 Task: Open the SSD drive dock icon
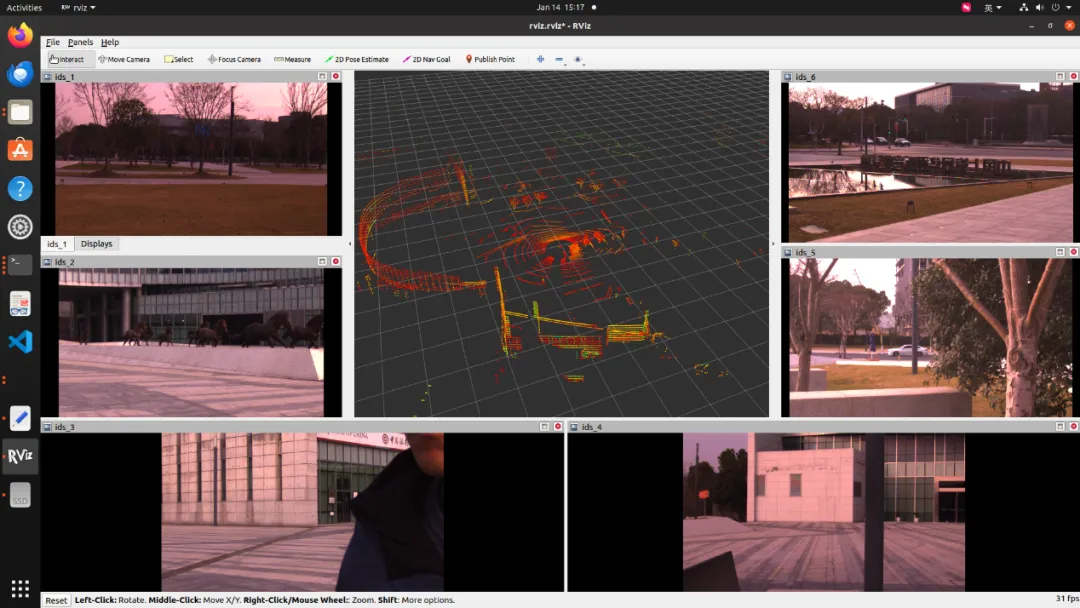pos(20,494)
